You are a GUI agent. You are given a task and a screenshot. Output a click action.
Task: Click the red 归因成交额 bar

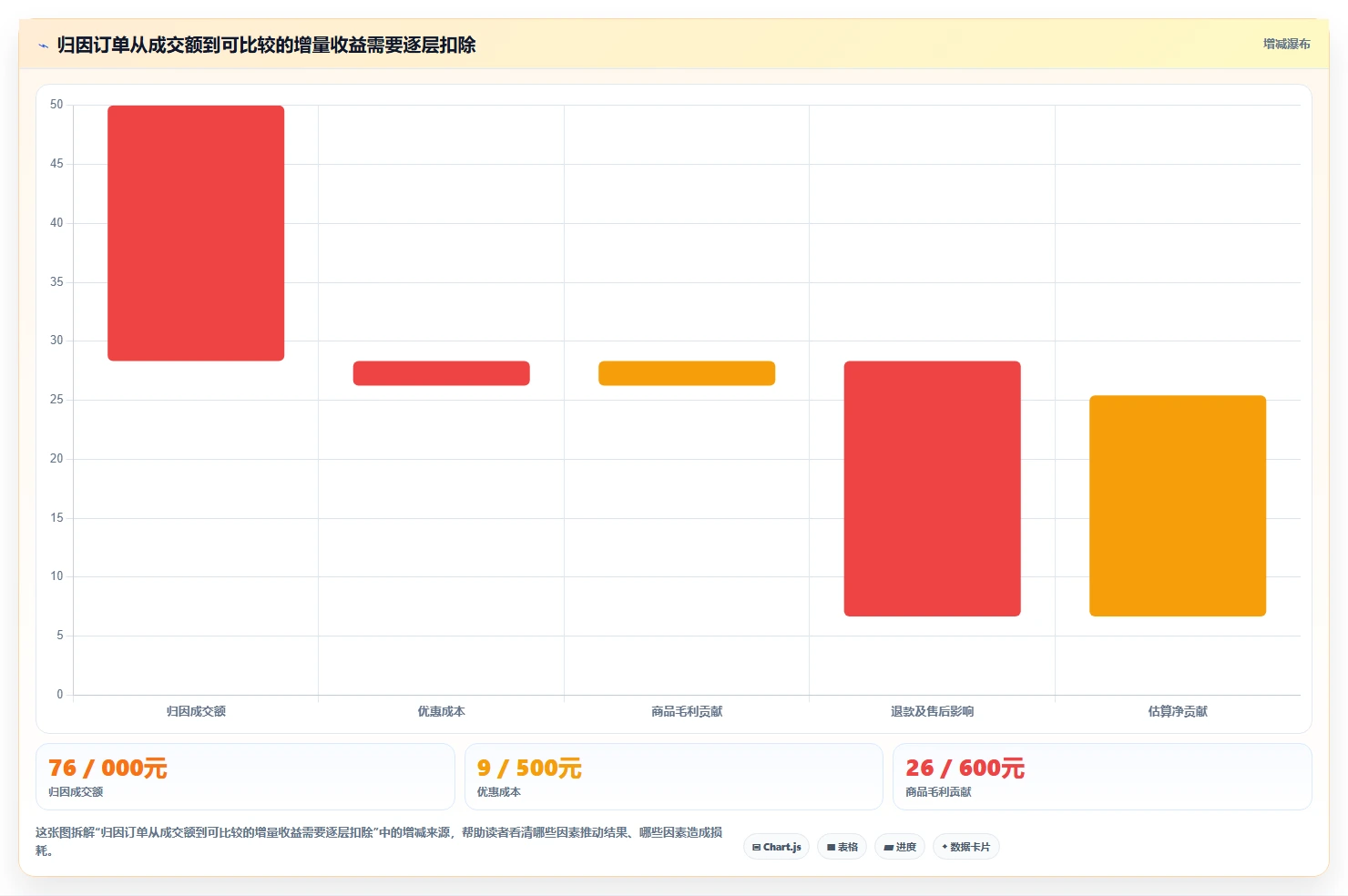coord(196,233)
